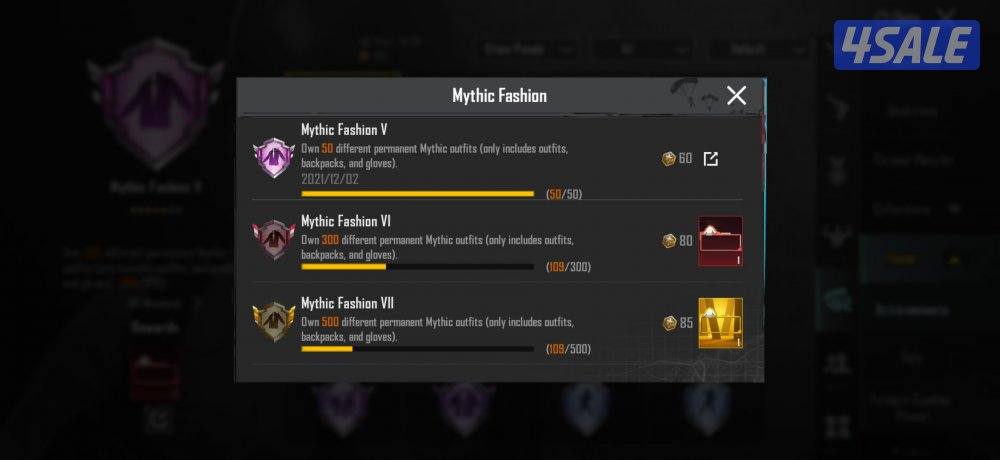
Task: Tap the coin icon beside 80 points
Action: click(x=668, y=241)
